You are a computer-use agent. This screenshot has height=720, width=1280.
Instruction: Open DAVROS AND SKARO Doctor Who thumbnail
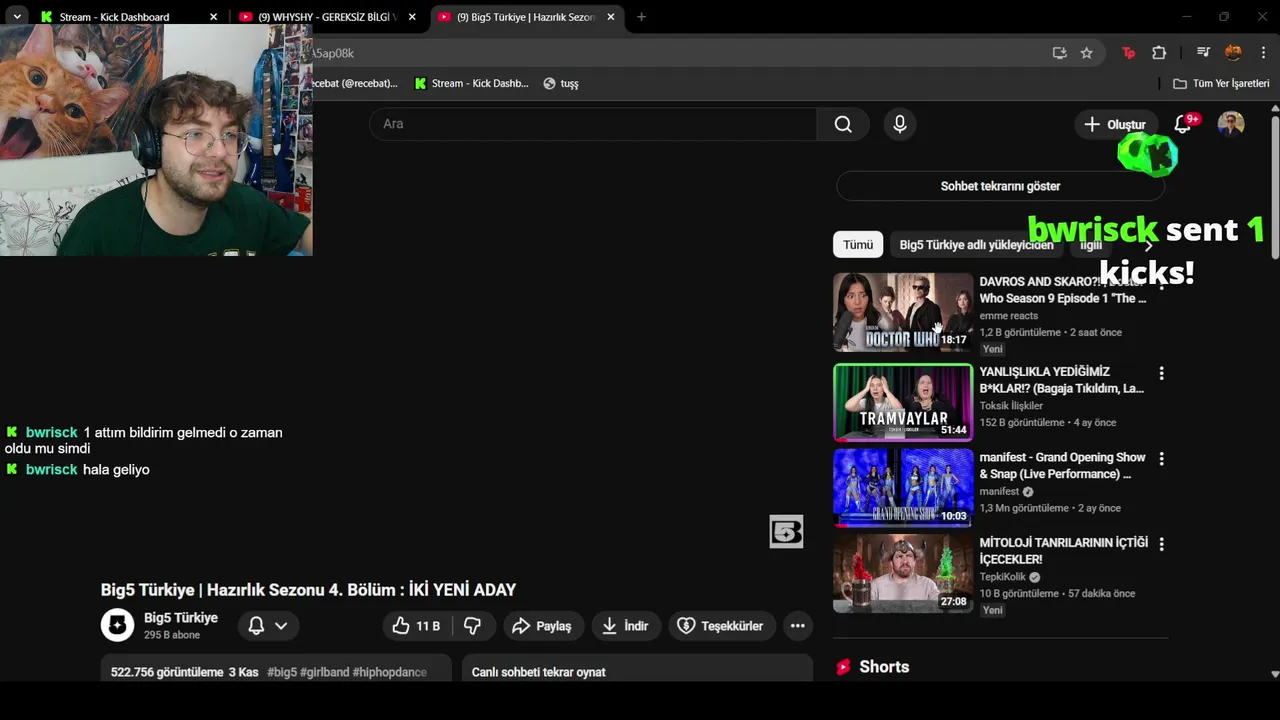pyautogui.click(x=903, y=312)
